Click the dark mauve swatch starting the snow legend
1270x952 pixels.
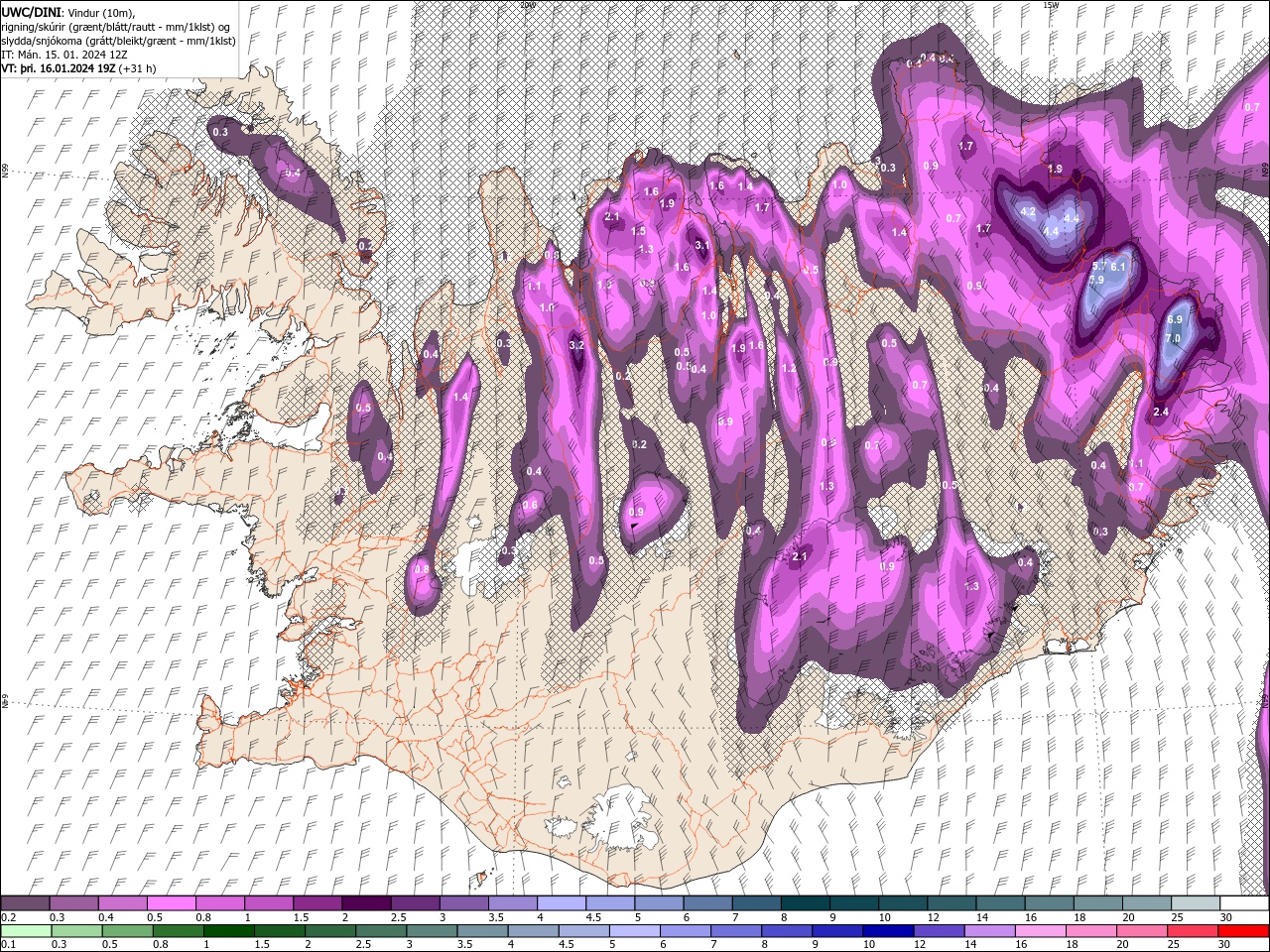coord(25,902)
